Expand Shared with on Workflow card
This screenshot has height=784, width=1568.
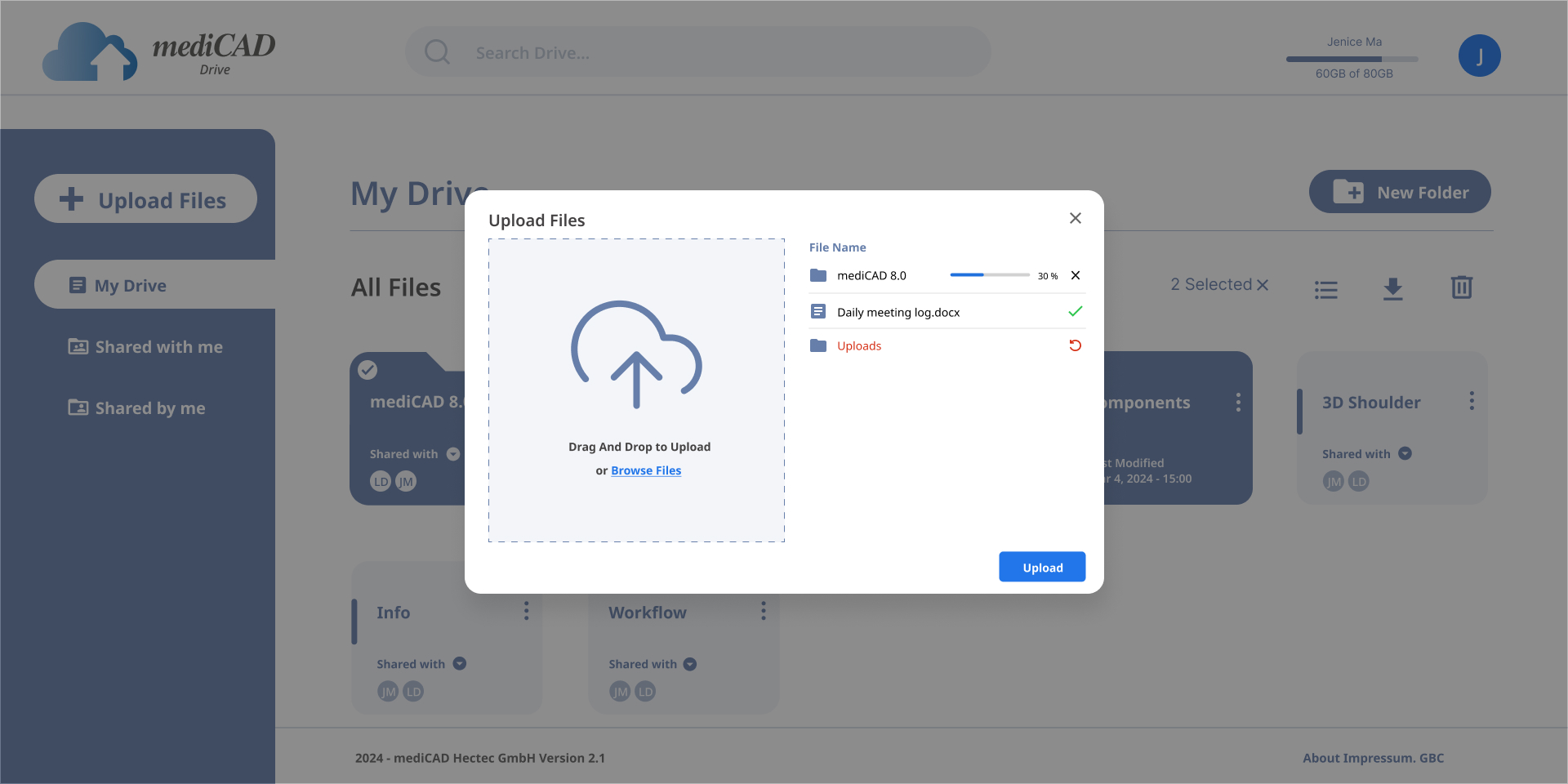[690, 664]
